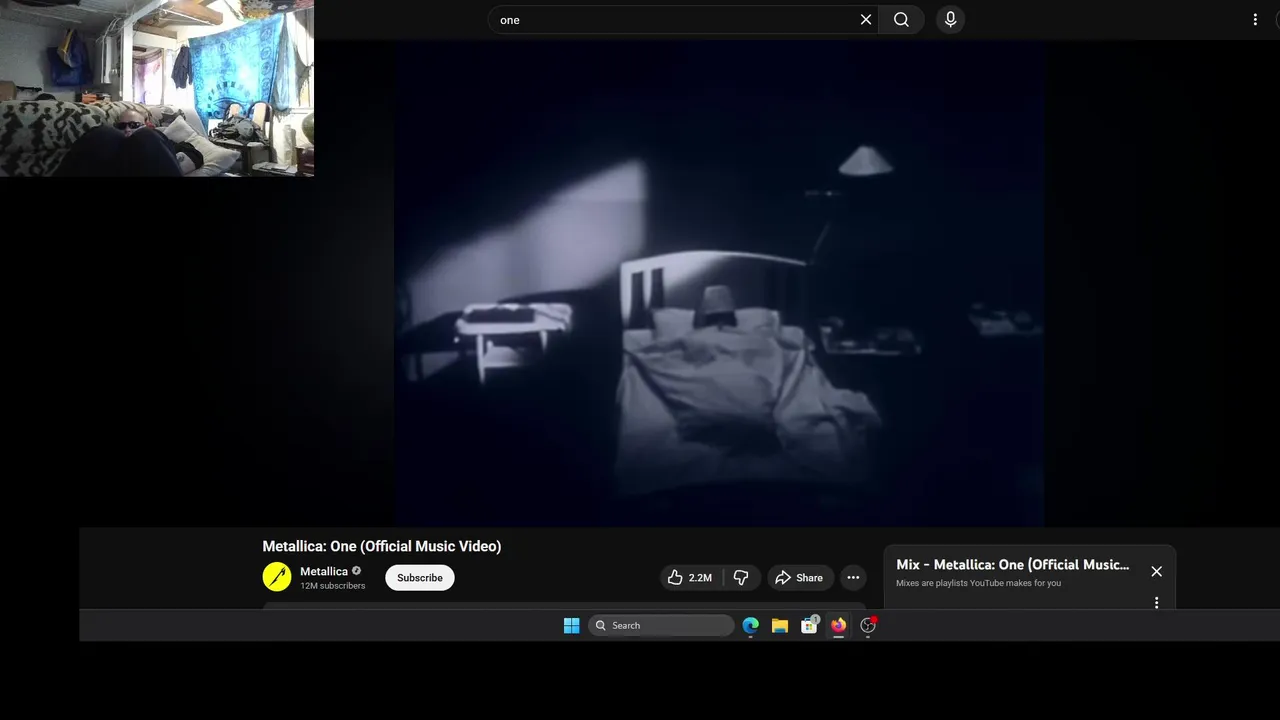Viewport: 1280px width, 720px height.
Task: Switch to Firefox in the taskbar
Action: coord(838,626)
